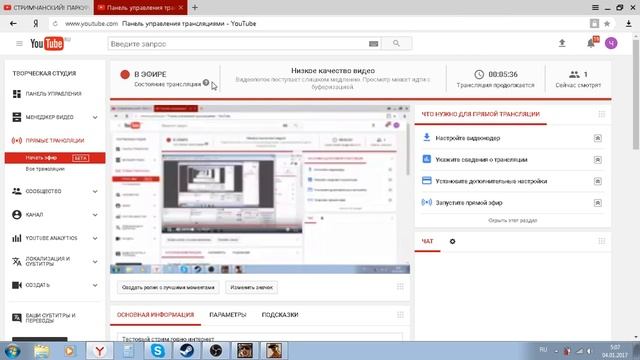640x360 pixels.
Task: Close the Панель управления tab
Action: pyautogui.click(x=181, y=8)
